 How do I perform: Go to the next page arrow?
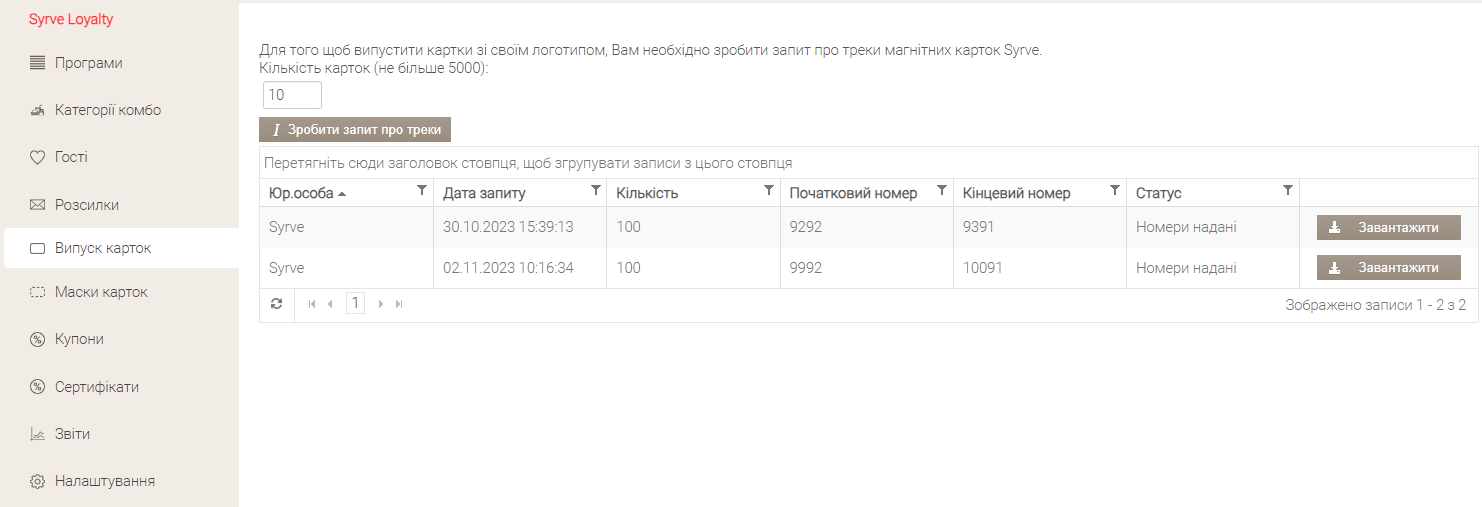381,304
